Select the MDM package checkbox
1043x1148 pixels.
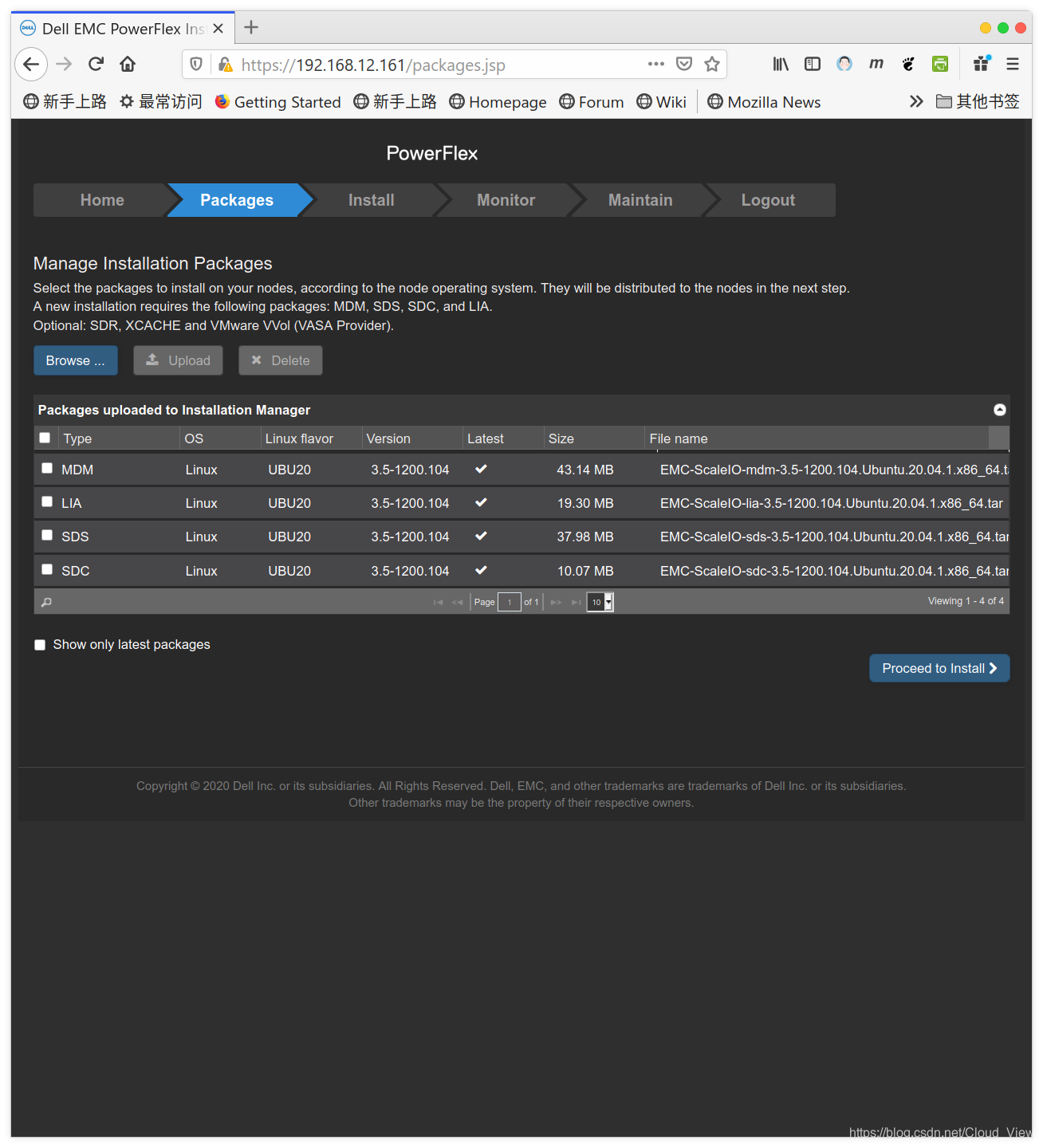[x=47, y=468]
